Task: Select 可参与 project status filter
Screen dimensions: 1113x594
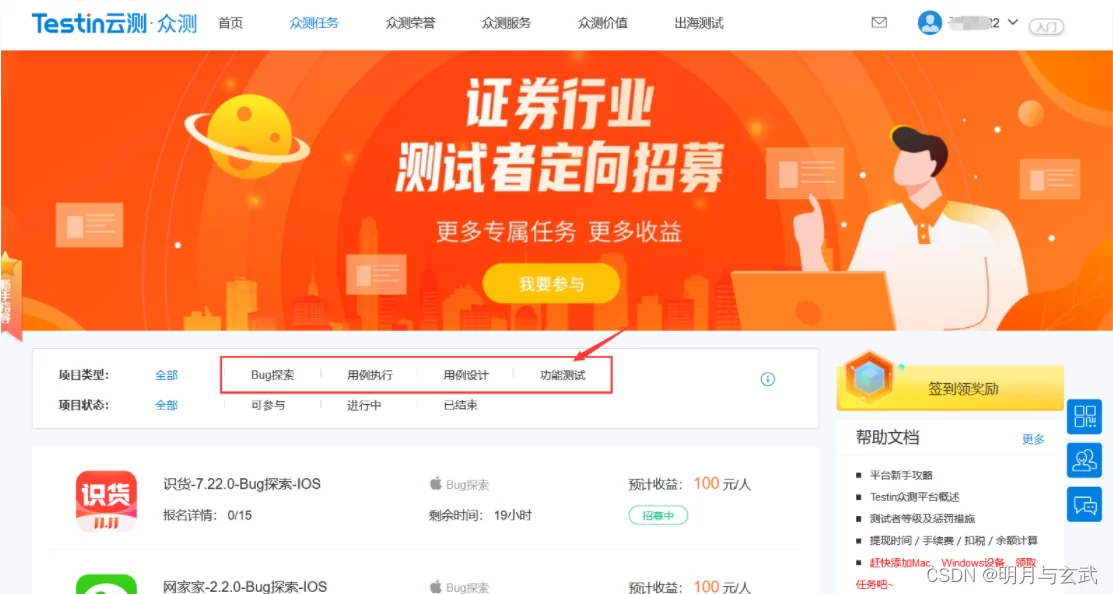Action: click(x=268, y=405)
